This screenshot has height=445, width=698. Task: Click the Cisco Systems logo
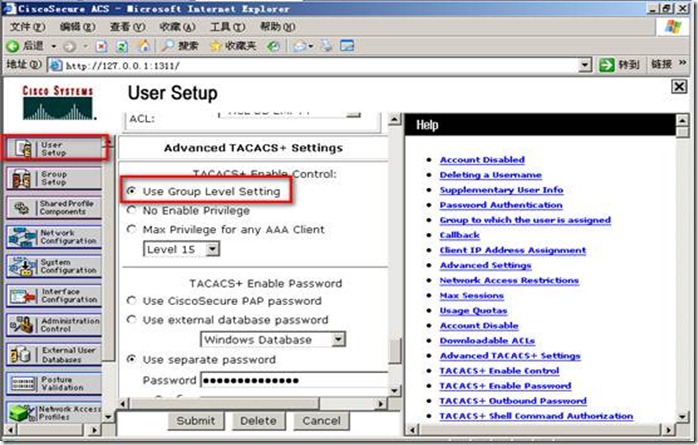58,103
